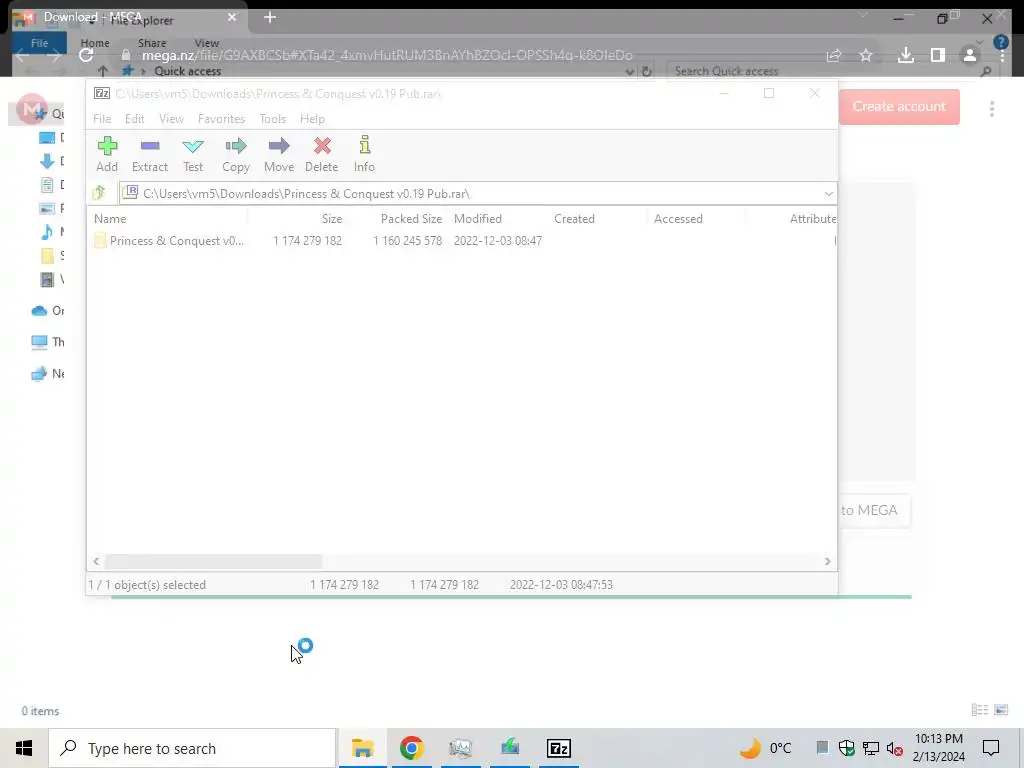
Task: Switch File Explorer to large icons view
Action: pyautogui.click(x=1000, y=710)
